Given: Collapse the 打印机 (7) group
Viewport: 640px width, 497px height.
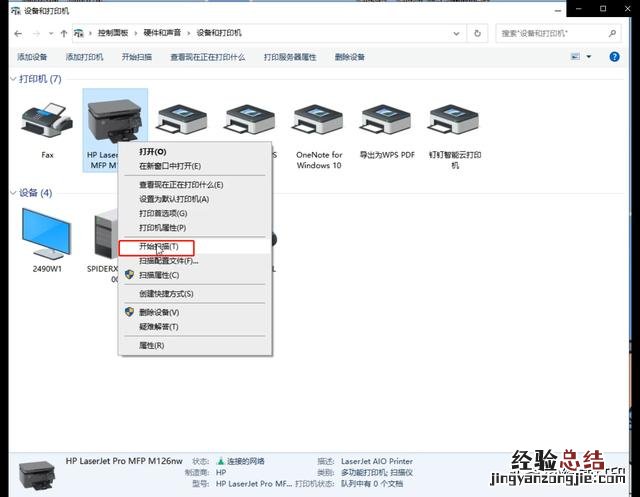Looking at the screenshot, I should pyautogui.click(x=13, y=79).
